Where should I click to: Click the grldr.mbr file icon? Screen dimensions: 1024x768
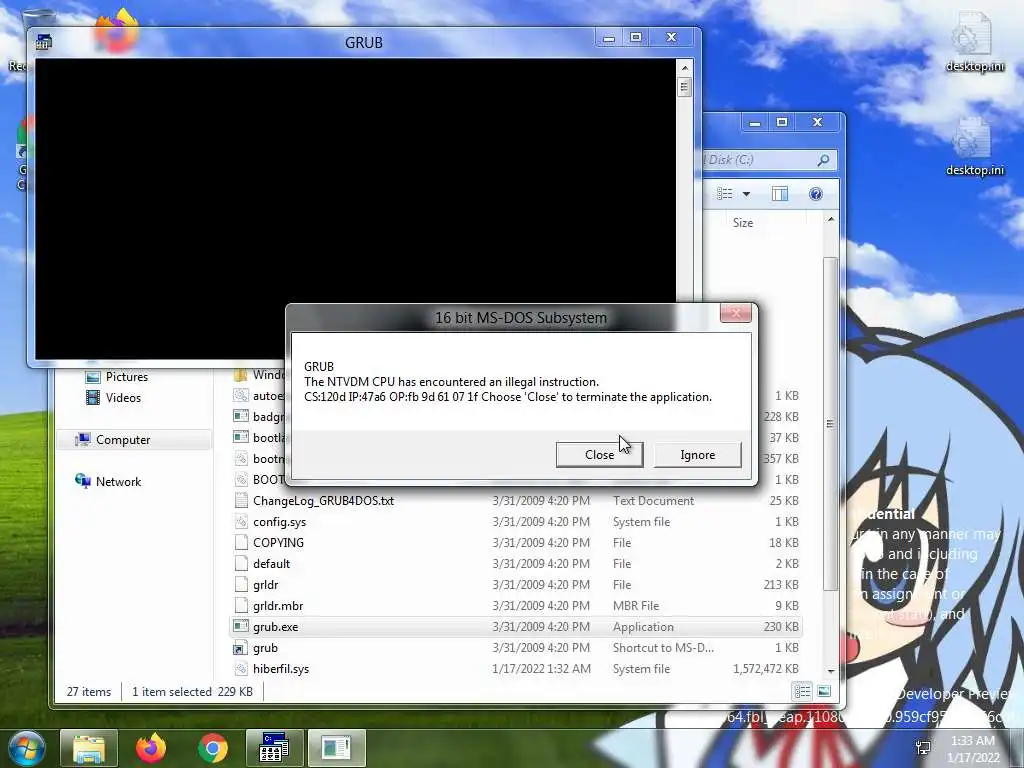[241, 605]
